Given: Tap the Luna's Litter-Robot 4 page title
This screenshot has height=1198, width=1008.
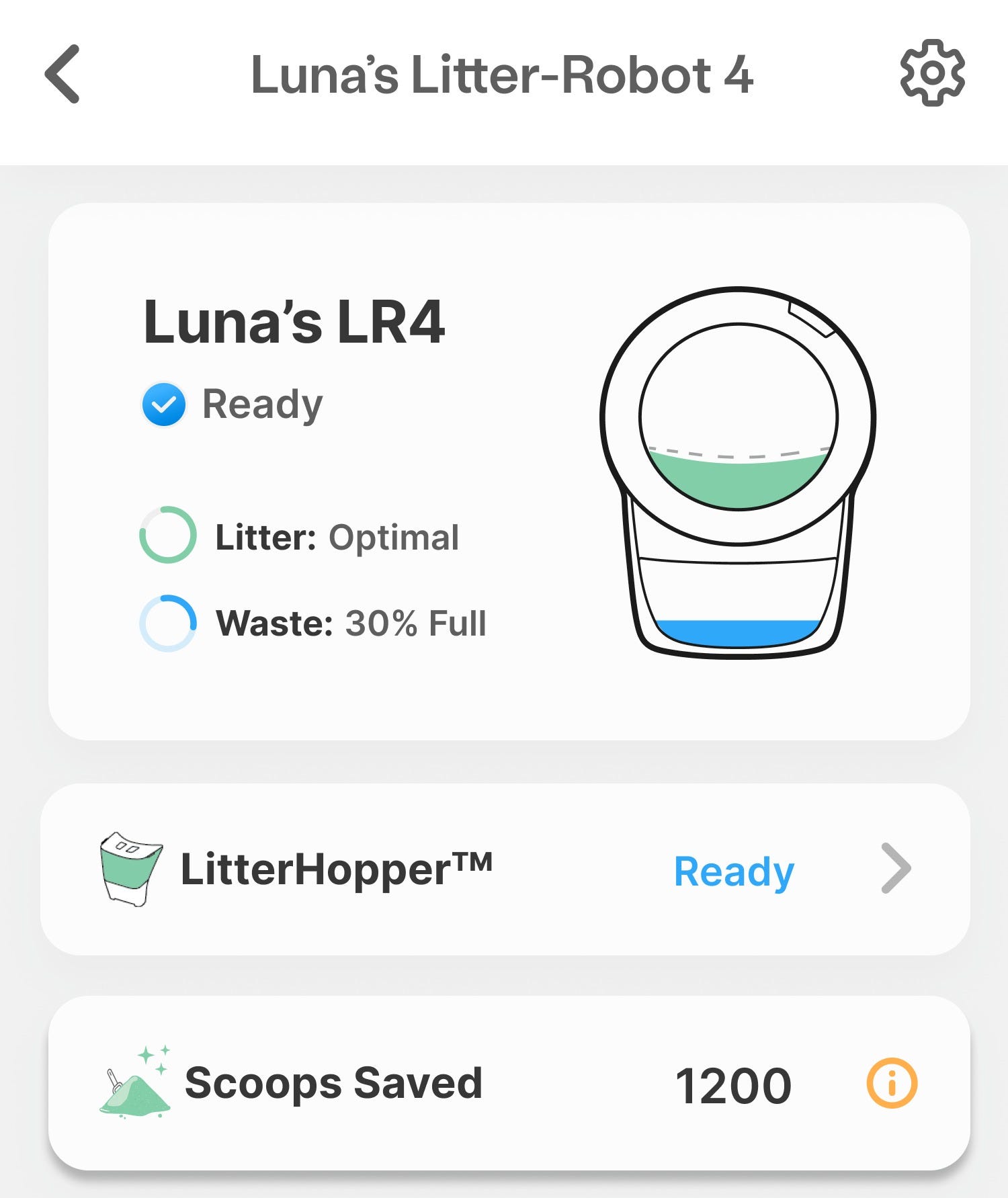Looking at the screenshot, I should [502, 75].
